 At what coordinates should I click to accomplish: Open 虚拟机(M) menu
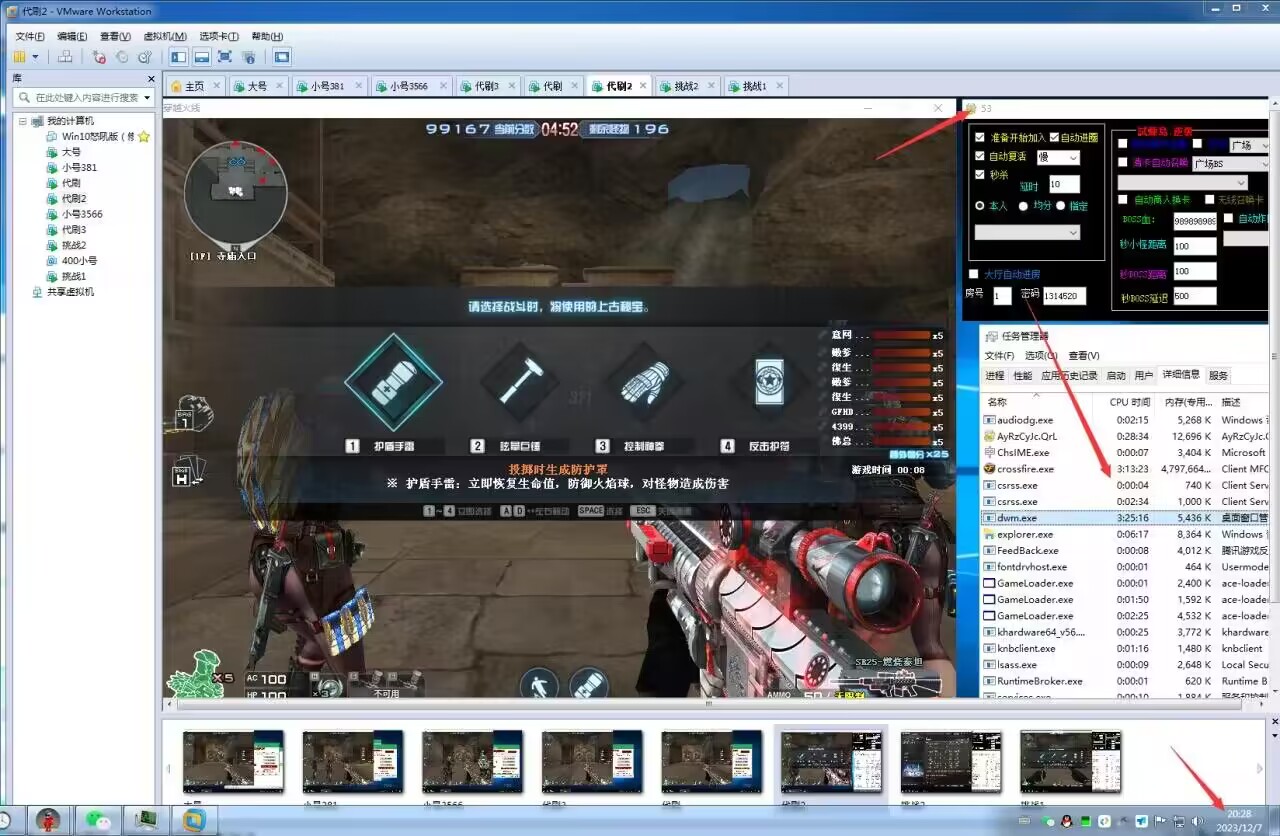click(x=166, y=36)
